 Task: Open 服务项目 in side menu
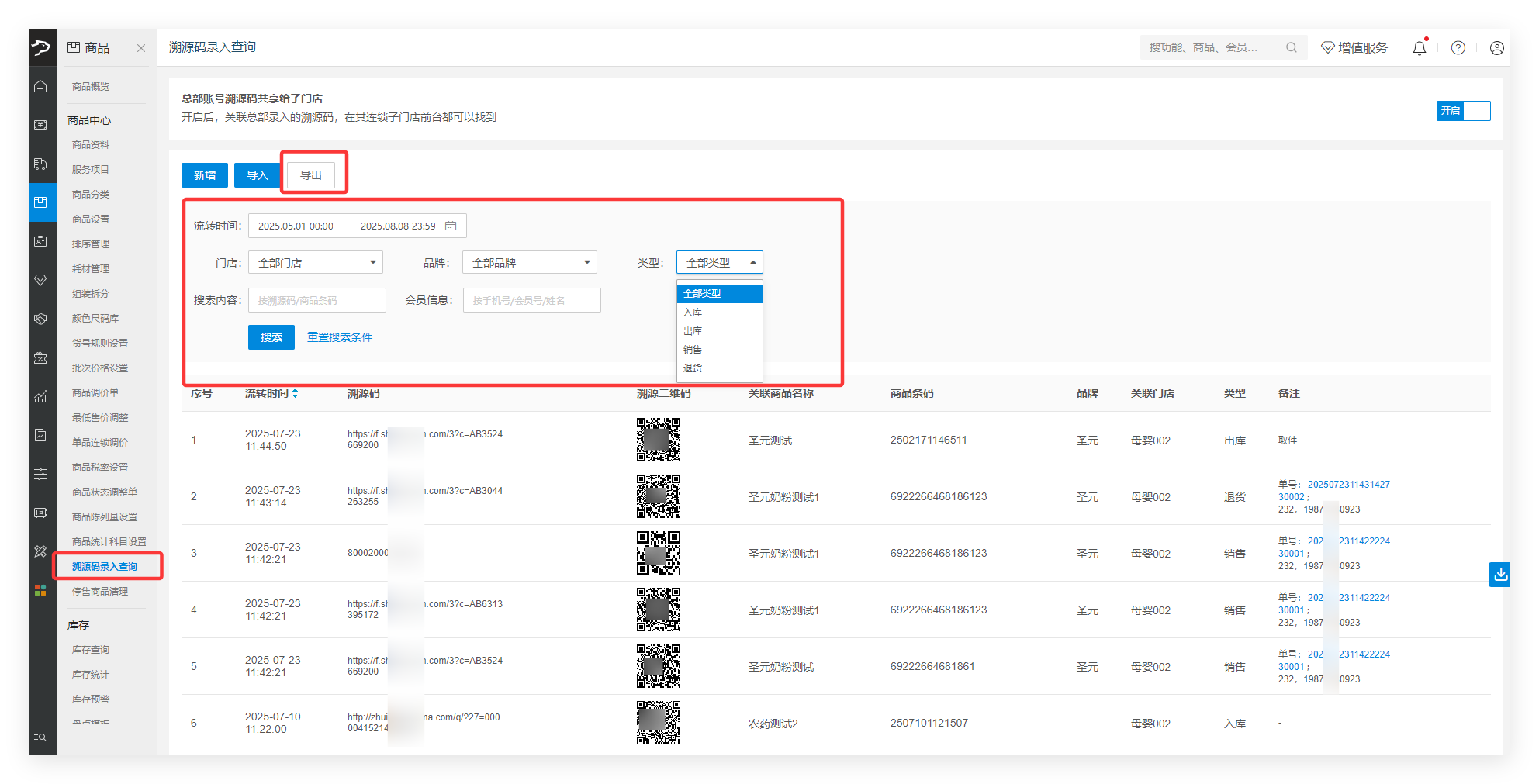click(x=91, y=170)
